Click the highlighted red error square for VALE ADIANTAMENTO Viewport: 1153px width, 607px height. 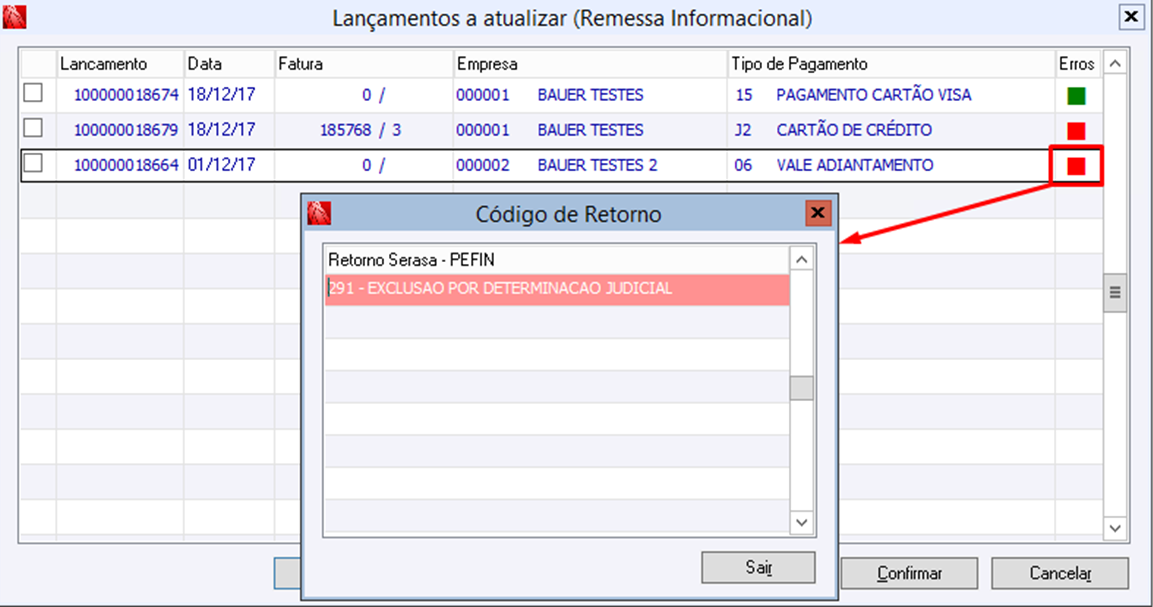(1076, 166)
